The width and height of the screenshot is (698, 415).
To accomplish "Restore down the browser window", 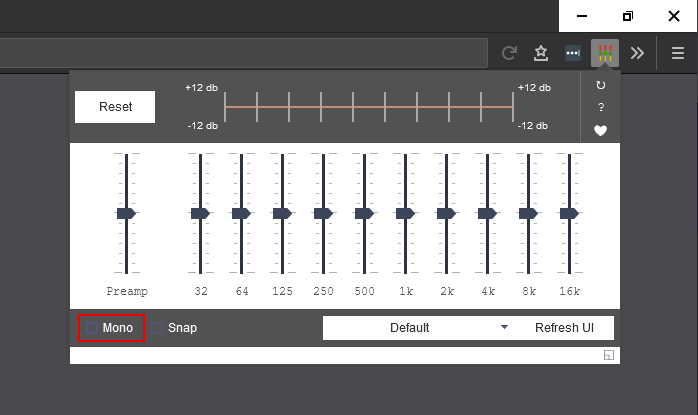I will point(628,16).
